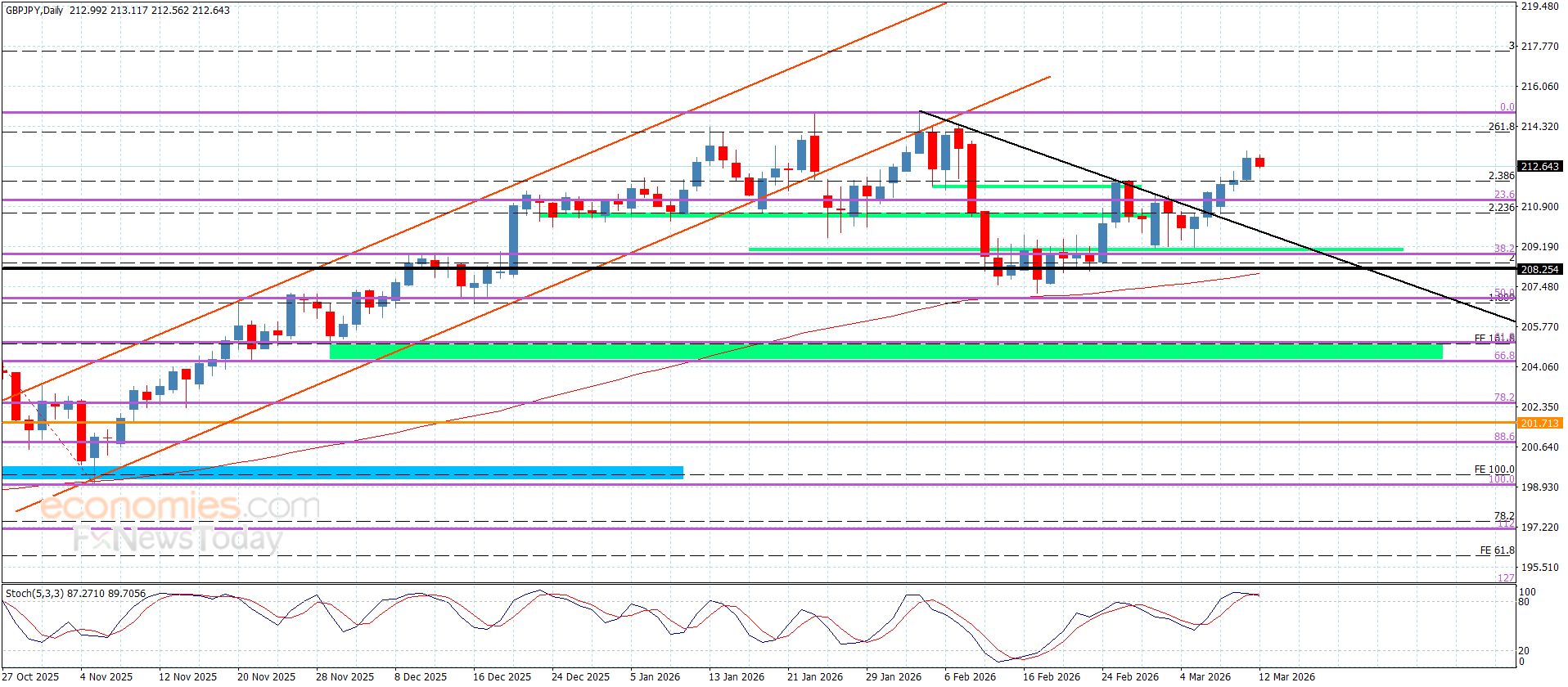Click the FxNewsToday watermark logo
The image size is (1568, 687).
(x=177, y=539)
